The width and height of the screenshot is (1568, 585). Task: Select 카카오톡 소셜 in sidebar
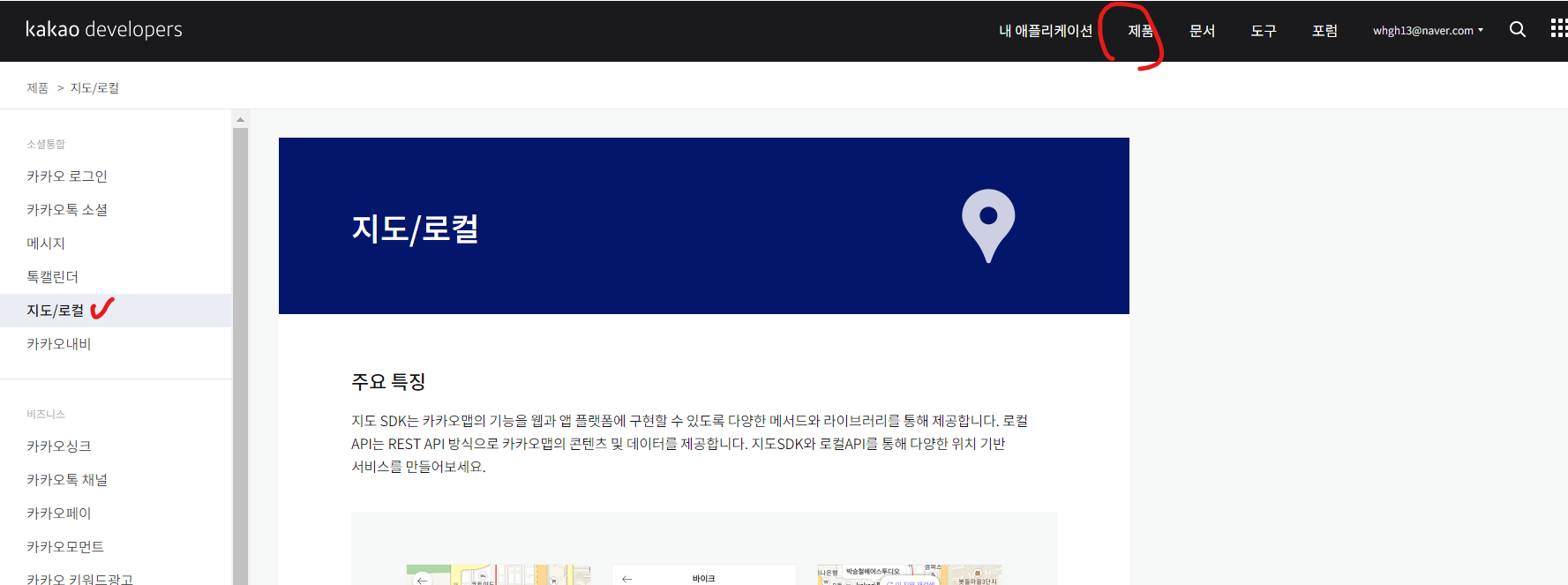(67, 210)
